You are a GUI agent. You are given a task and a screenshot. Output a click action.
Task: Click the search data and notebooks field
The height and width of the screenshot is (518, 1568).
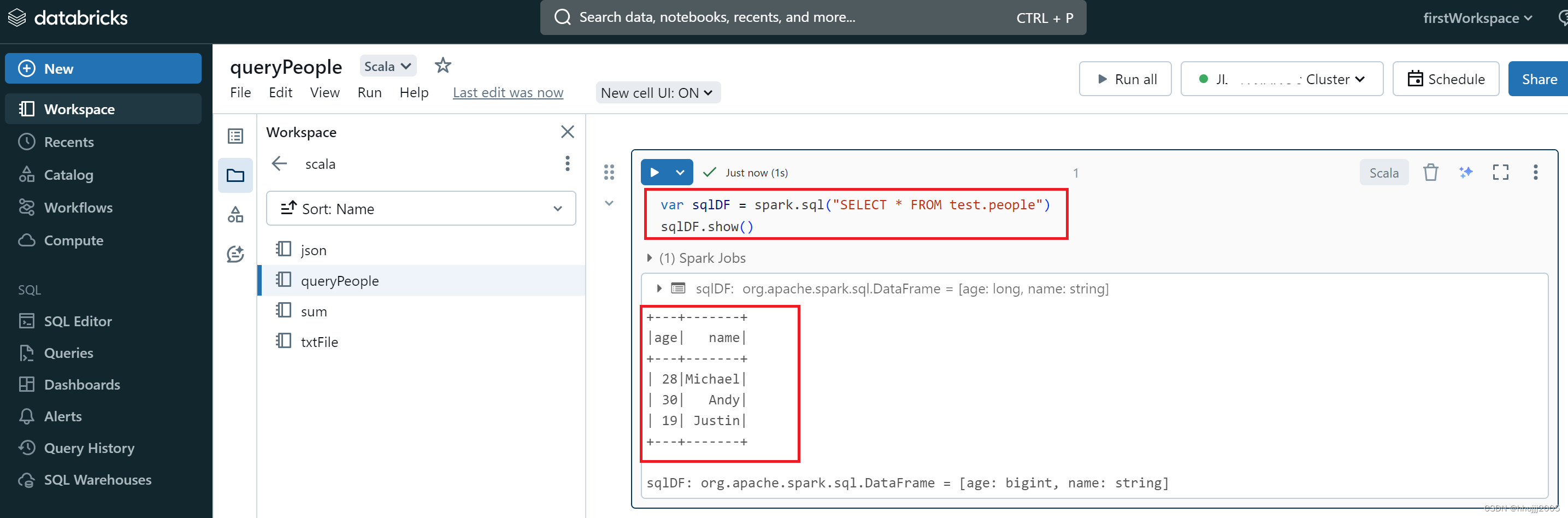coord(812,17)
